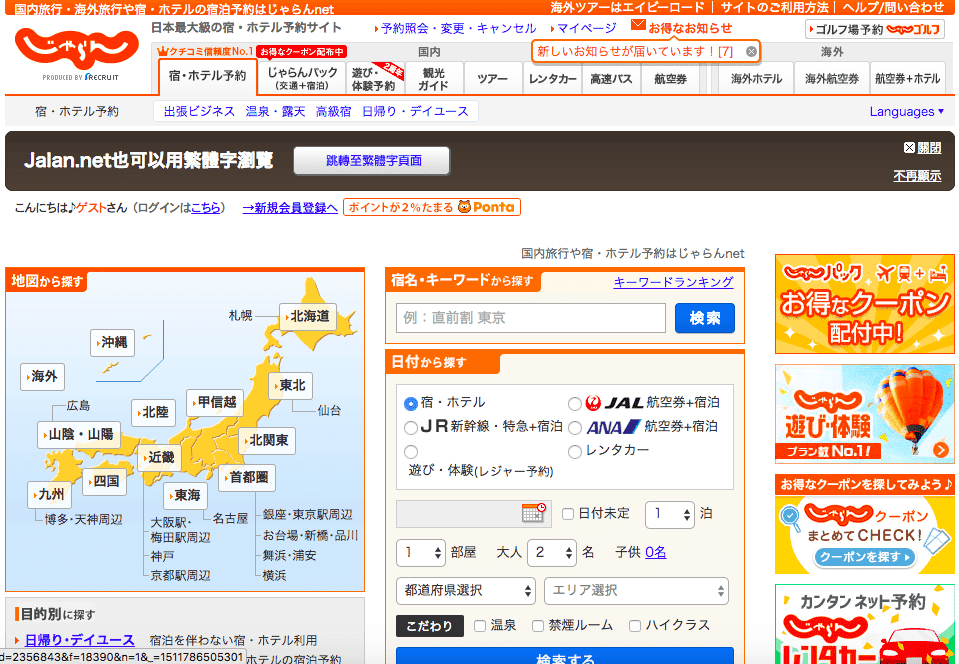
Task: Click the date input field
Action: point(474,514)
